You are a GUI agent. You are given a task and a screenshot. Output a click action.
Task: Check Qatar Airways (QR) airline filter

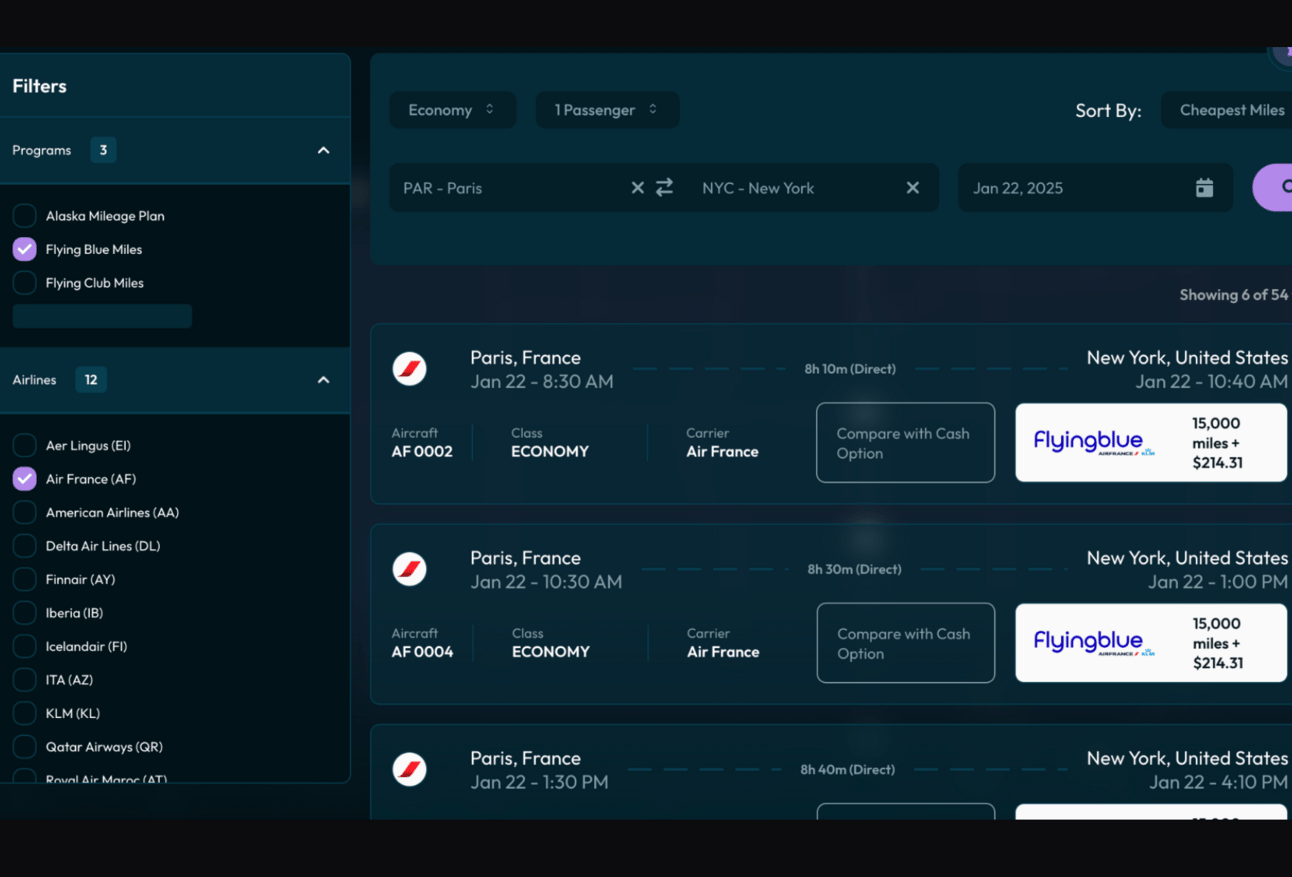24,747
